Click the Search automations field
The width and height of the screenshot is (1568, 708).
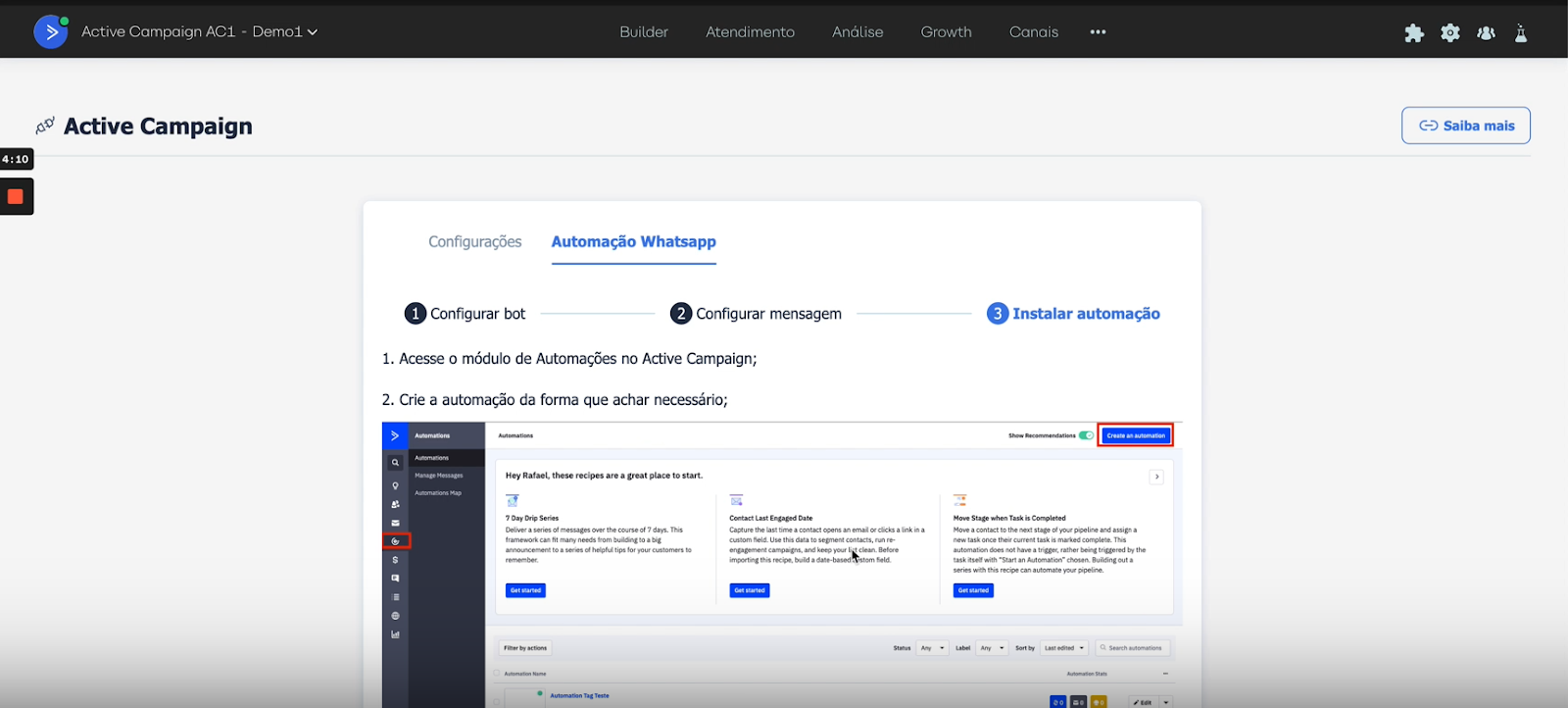[x=1134, y=648]
